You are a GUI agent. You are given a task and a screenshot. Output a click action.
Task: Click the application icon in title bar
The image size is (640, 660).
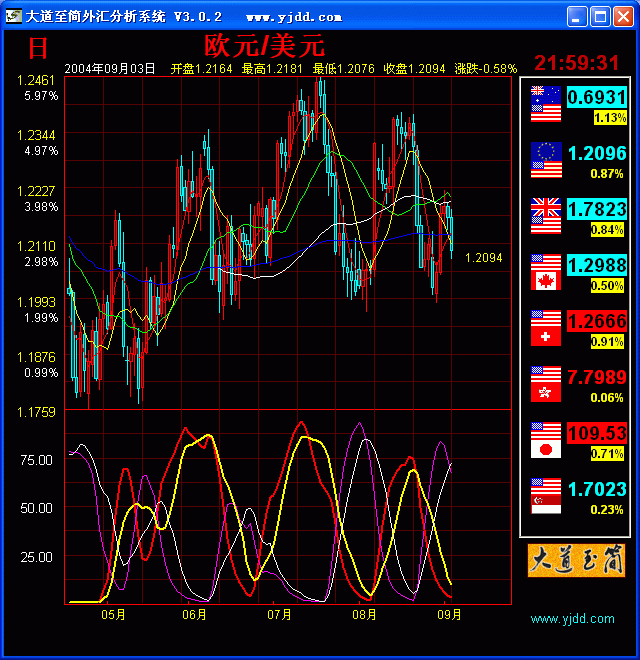tap(13, 16)
